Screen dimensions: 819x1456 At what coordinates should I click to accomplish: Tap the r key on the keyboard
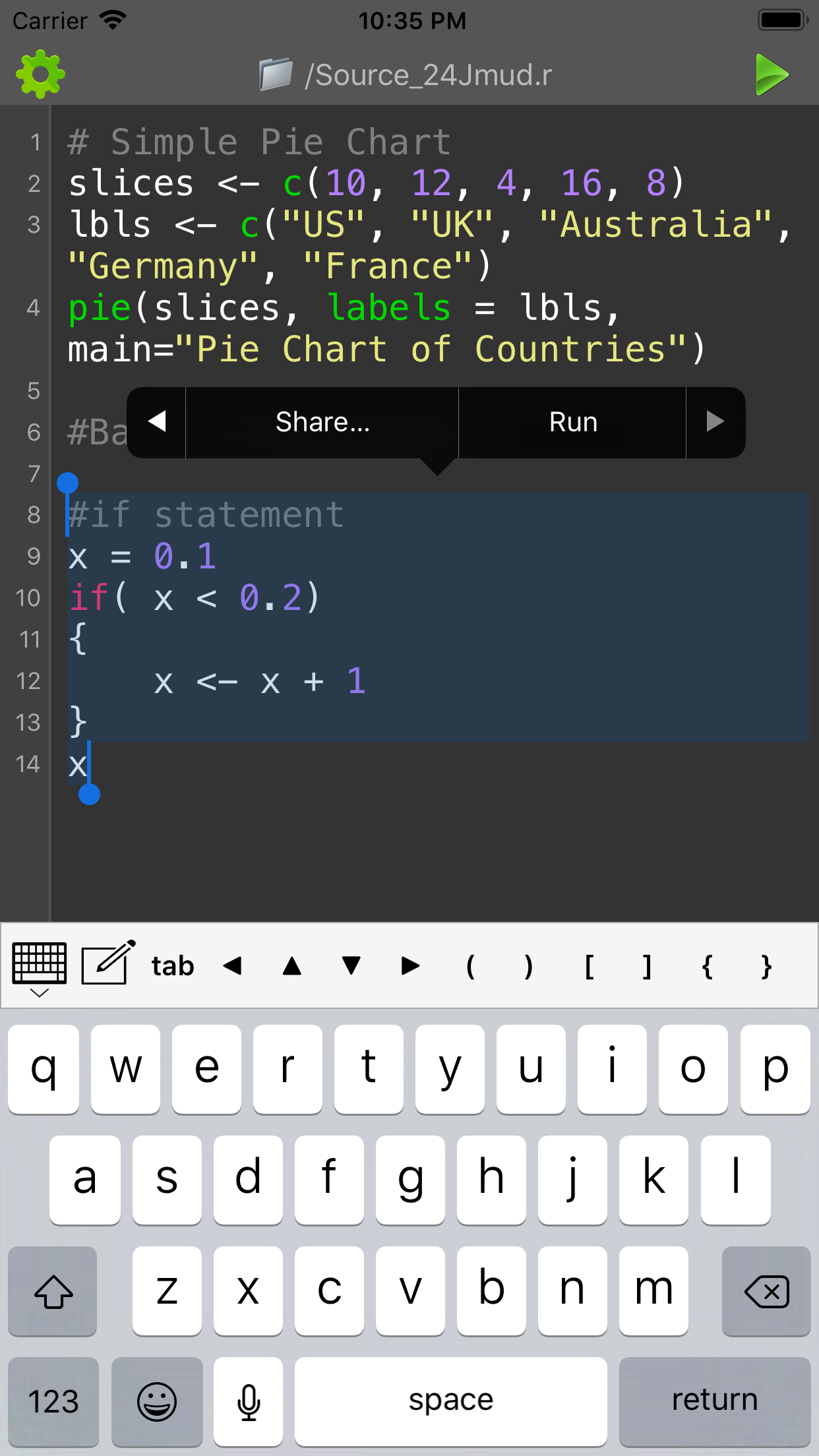[288, 1069]
